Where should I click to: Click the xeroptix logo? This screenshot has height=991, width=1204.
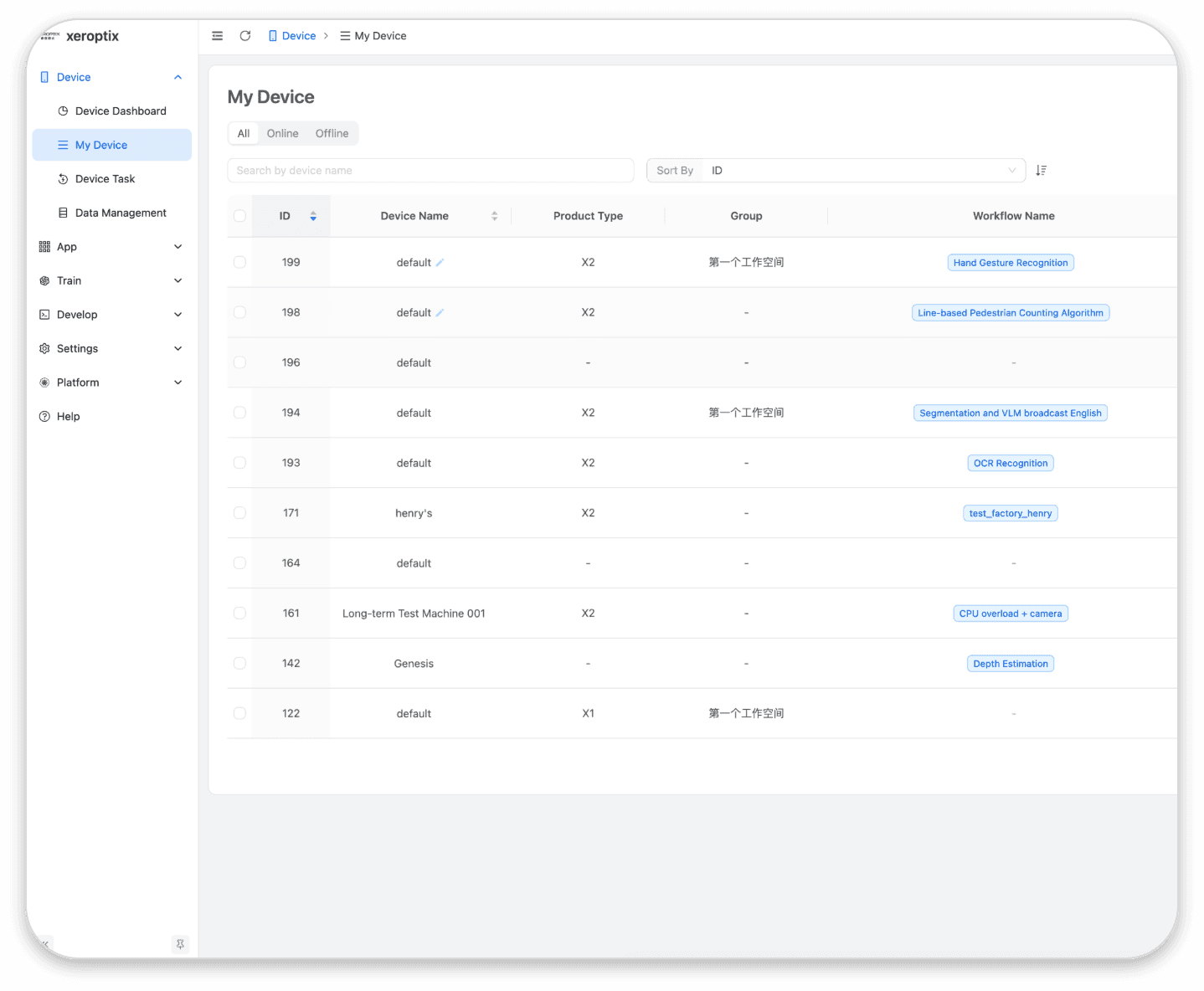[x=80, y=36]
